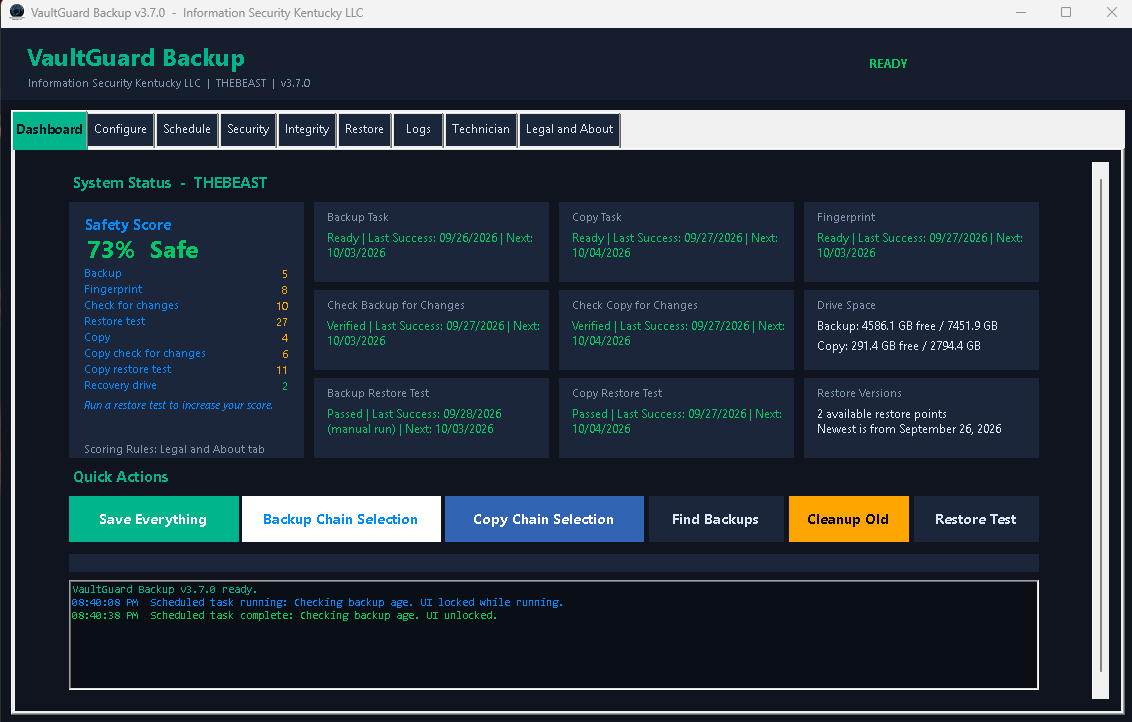This screenshot has height=722, width=1132.
Task: Select the Integrity tab
Action: tap(307, 130)
